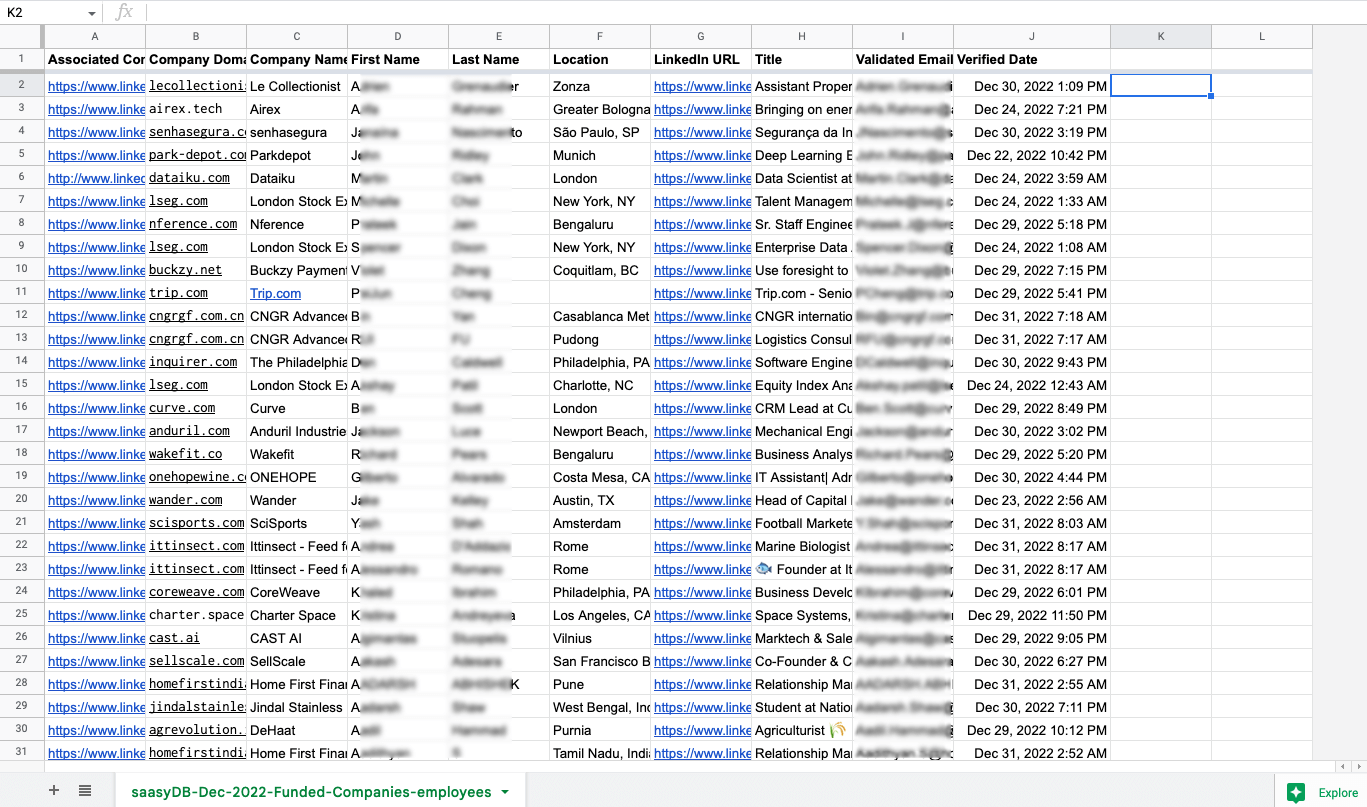1367x807 pixels.
Task: Open the sellscale.com domain link
Action: [x=196, y=661]
